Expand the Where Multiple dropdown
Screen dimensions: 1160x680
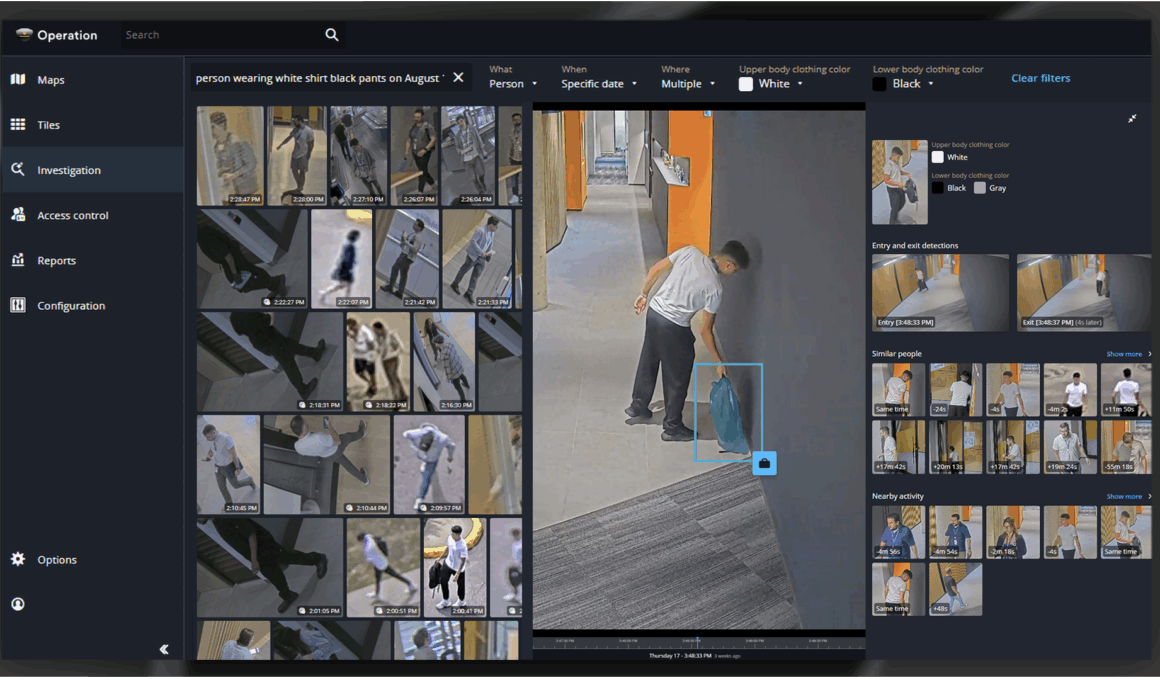click(689, 84)
